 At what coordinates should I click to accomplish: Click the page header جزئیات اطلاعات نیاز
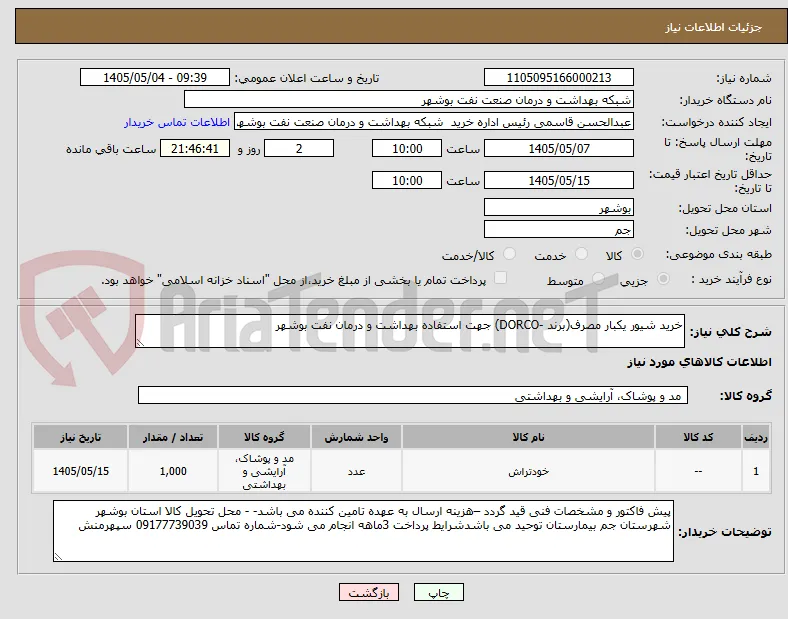pos(713,27)
